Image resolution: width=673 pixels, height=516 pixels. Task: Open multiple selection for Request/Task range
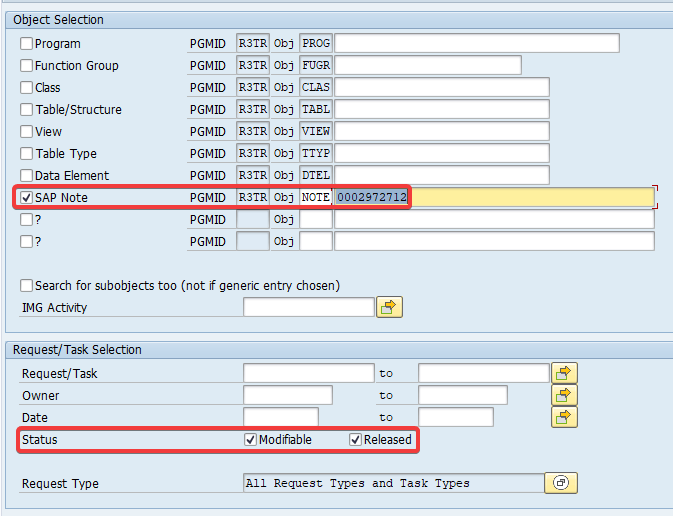[x=565, y=373]
